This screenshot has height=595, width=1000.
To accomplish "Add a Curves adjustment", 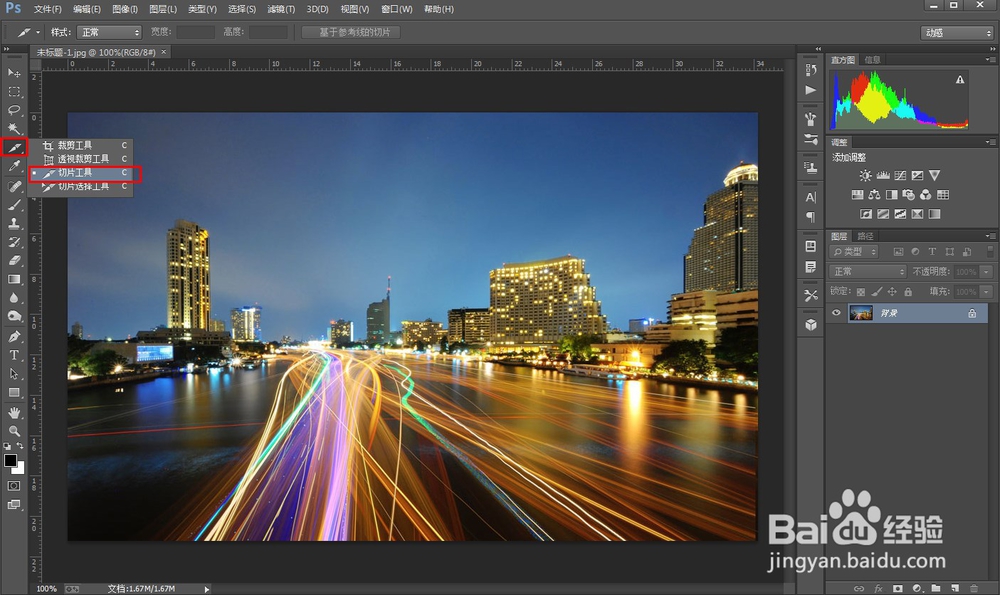I will coord(900,175).
